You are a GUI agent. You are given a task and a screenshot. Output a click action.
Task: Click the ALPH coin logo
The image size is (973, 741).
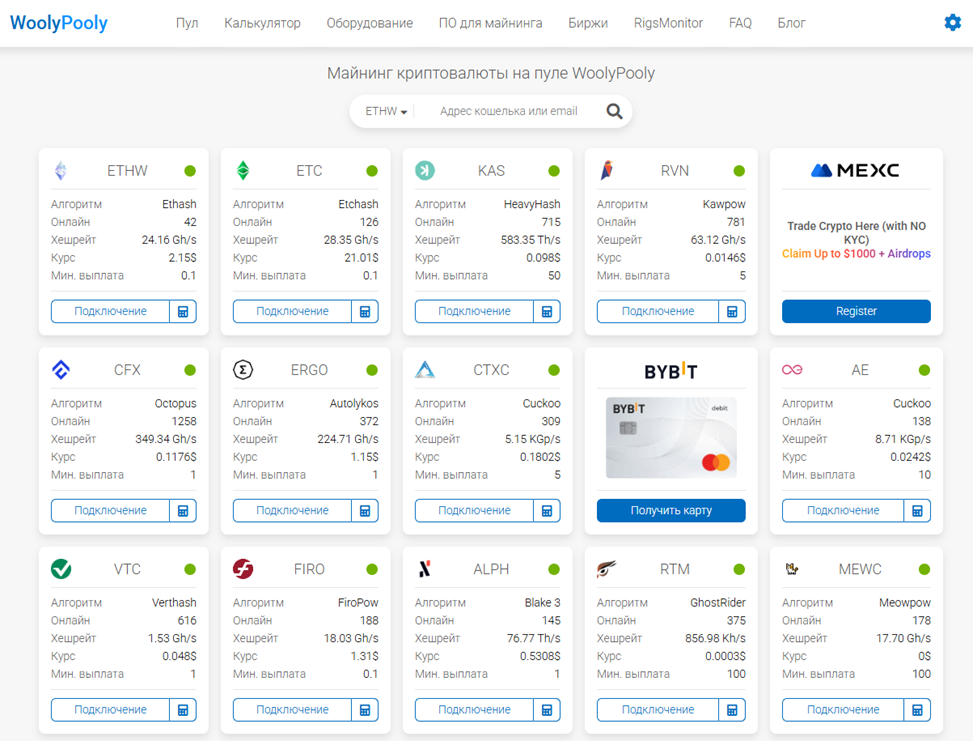pos(425,569)
